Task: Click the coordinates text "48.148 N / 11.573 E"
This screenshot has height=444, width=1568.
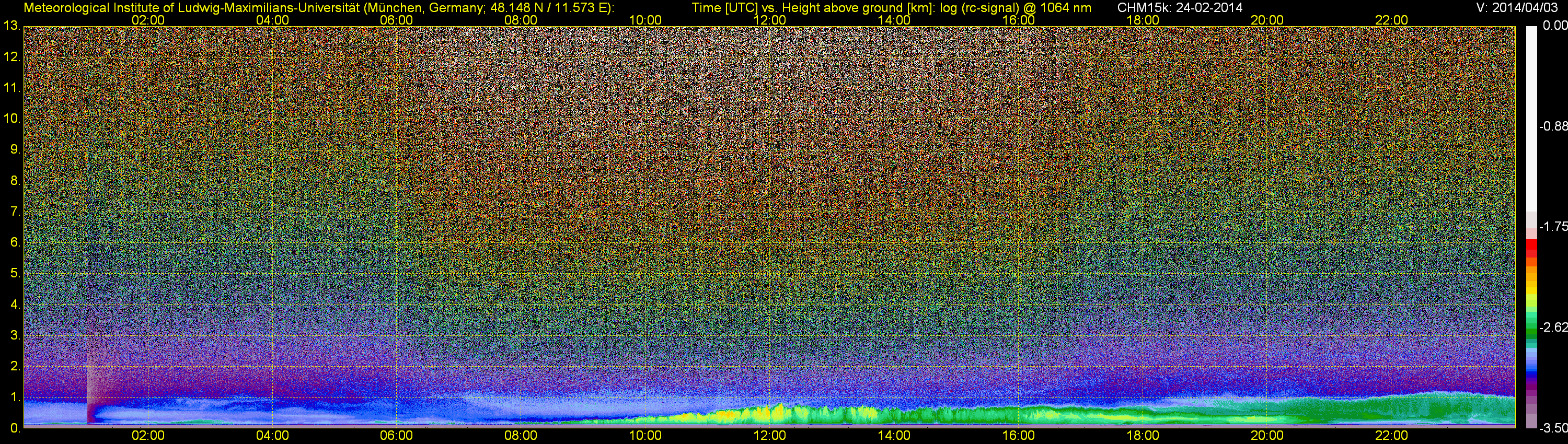Action: pyautogui.click(x=547, y=7)
